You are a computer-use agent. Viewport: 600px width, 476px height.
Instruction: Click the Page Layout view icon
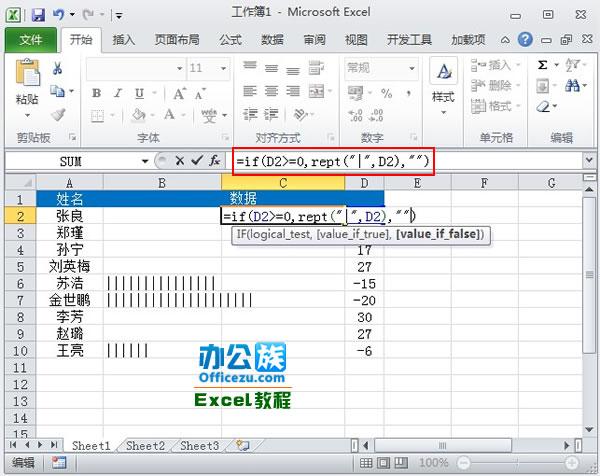point(383,463)
